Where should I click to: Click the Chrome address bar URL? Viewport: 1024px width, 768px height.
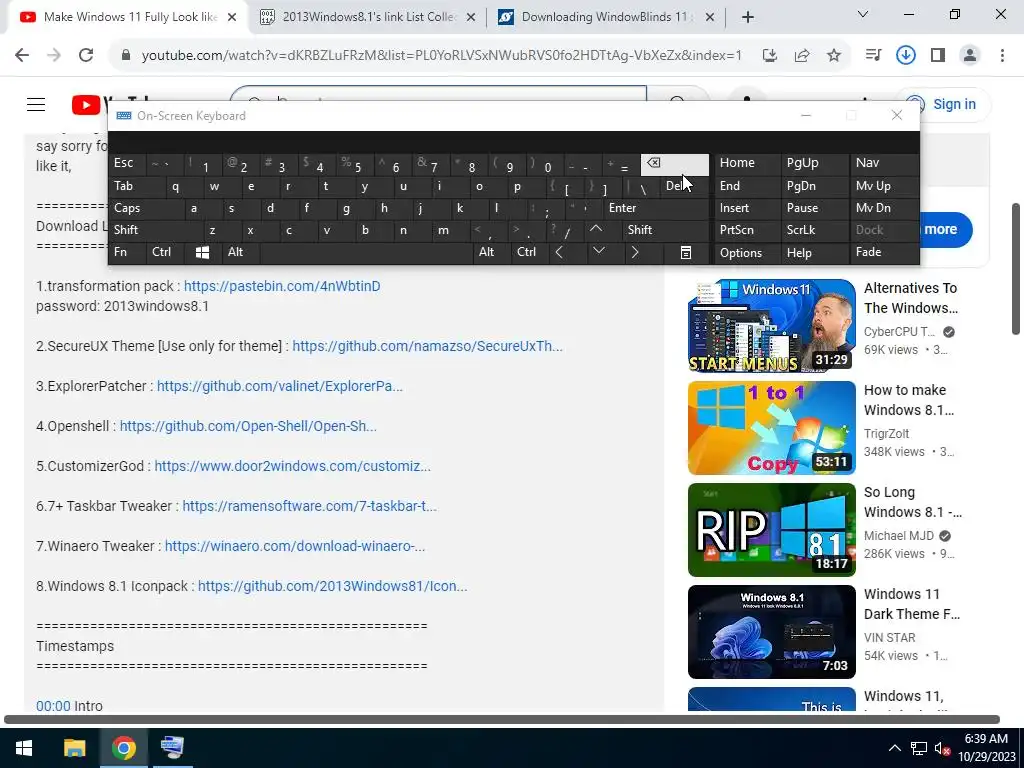[441, 56]
